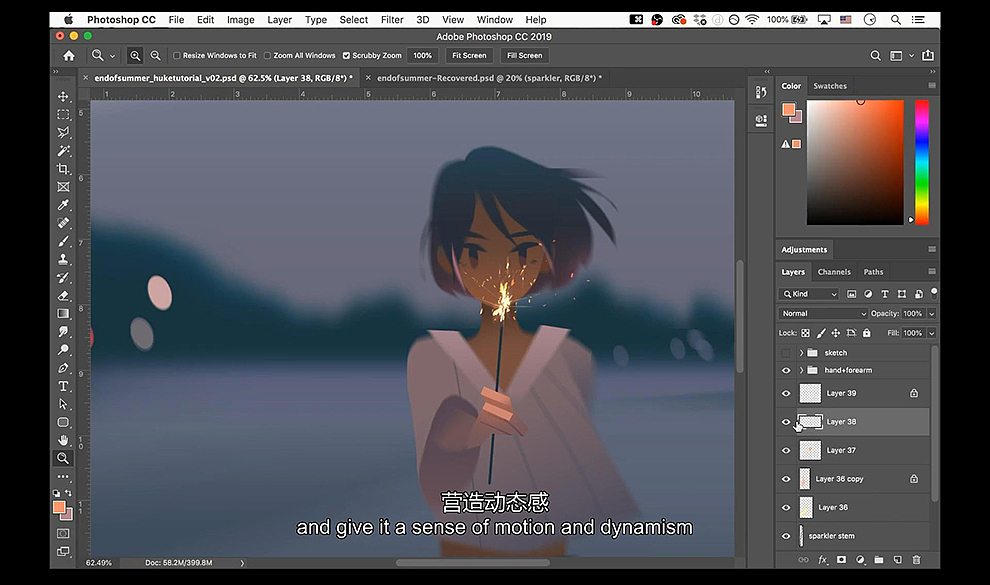The width and height of the screenshot is (990, 585).
Task: Select the Clone Stamp tool
Action: click(63, 259)
